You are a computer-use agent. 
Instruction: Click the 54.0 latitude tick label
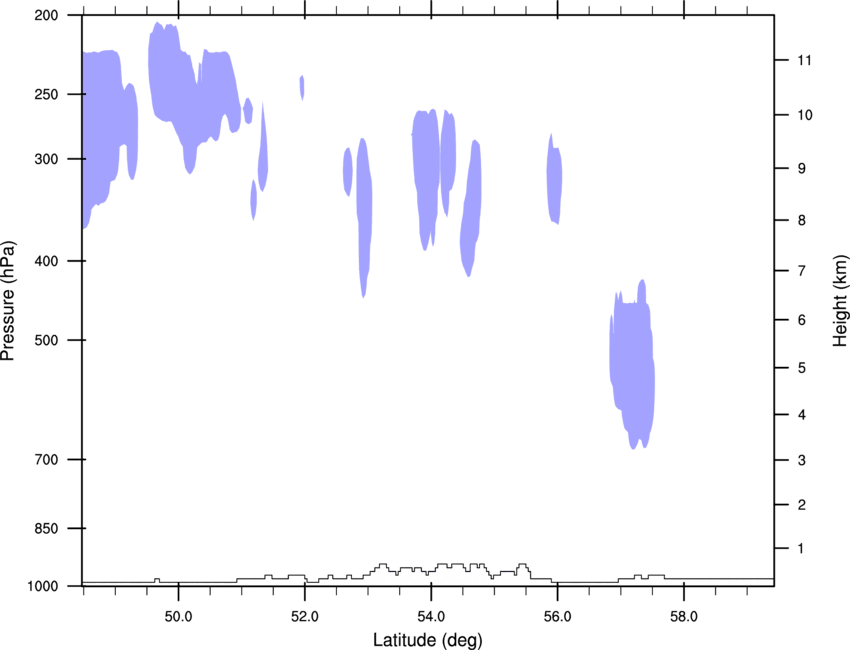(431, 617)
